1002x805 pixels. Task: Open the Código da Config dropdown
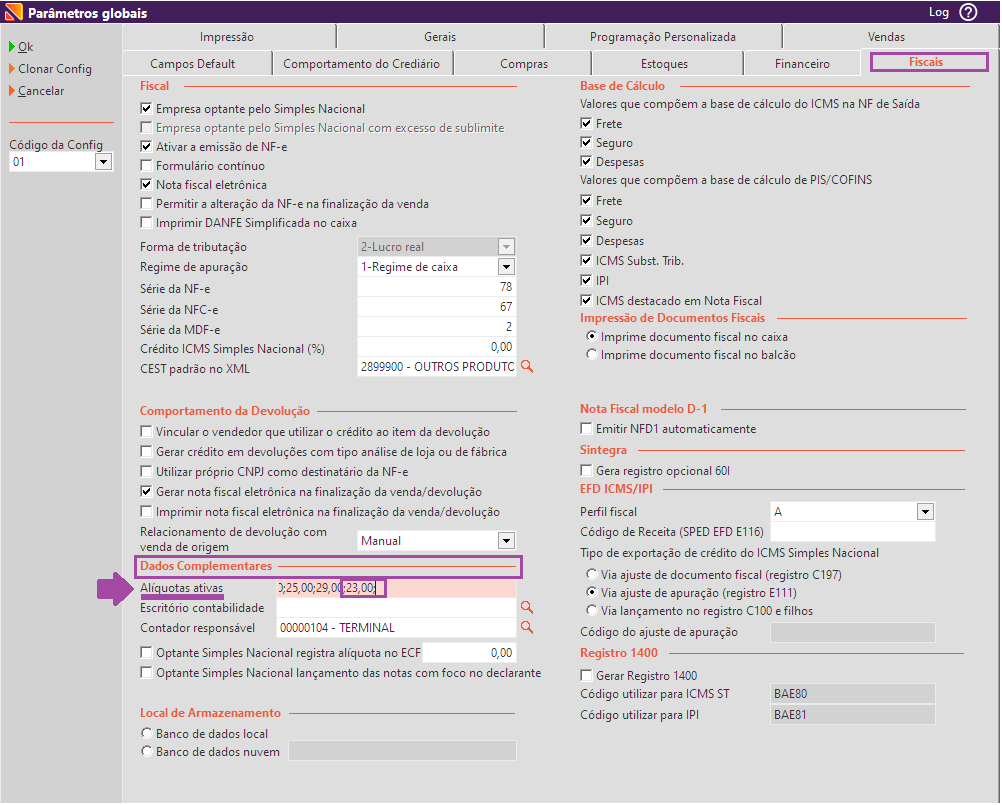pyautogui.click(x=104, y=162)
